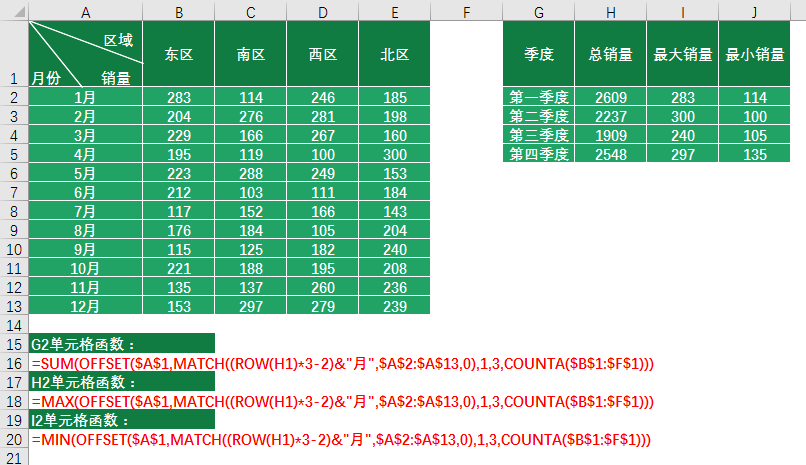Select 北区 value 239 for 12月
The height and width of the screenshot is (465, 806).
point(394,306)
